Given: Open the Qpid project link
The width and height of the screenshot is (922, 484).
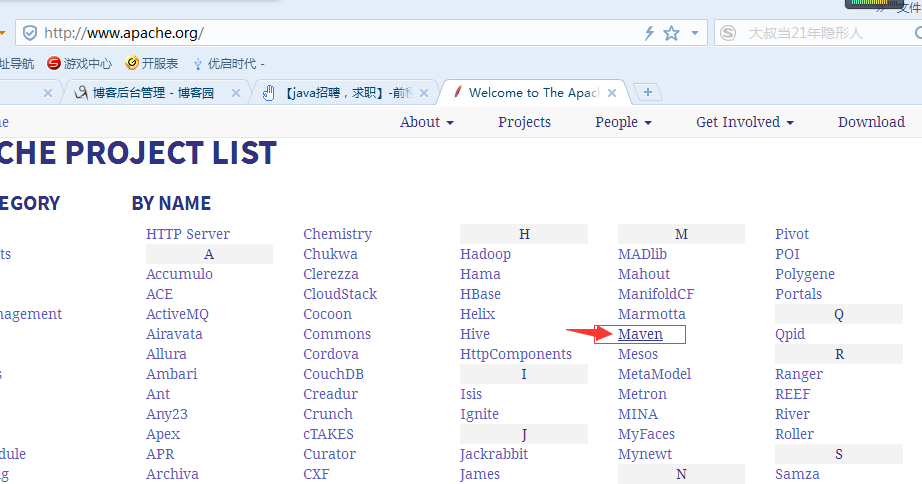Looking at the screenshot, I should point(790,334).
